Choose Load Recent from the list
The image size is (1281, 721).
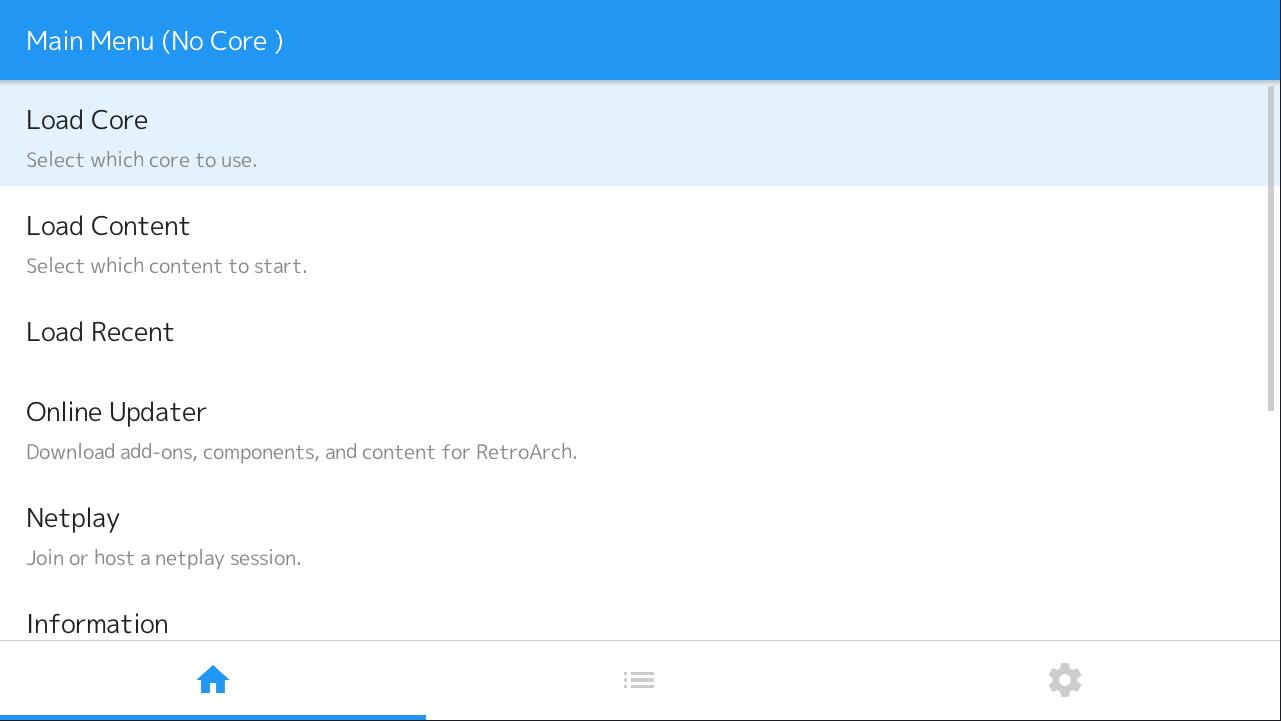[x=100, y=332]
